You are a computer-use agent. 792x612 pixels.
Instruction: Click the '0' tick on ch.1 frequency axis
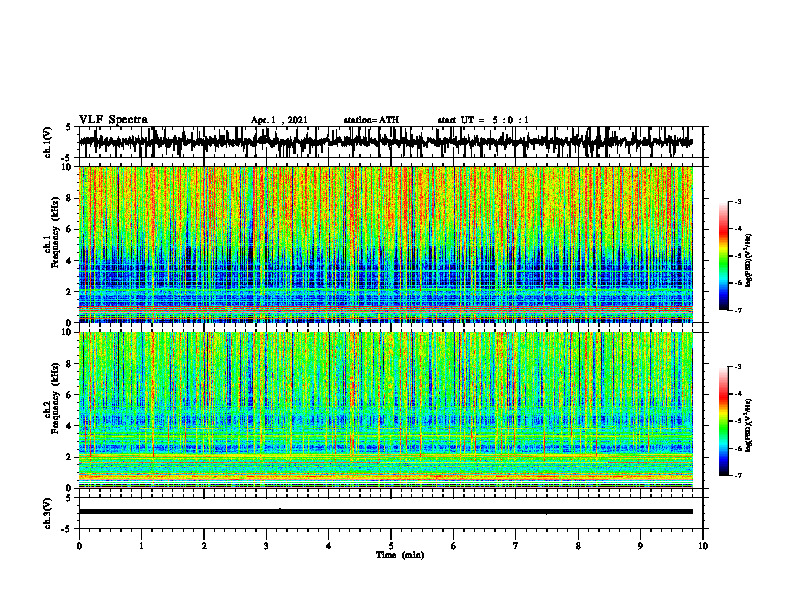(70, 322)
